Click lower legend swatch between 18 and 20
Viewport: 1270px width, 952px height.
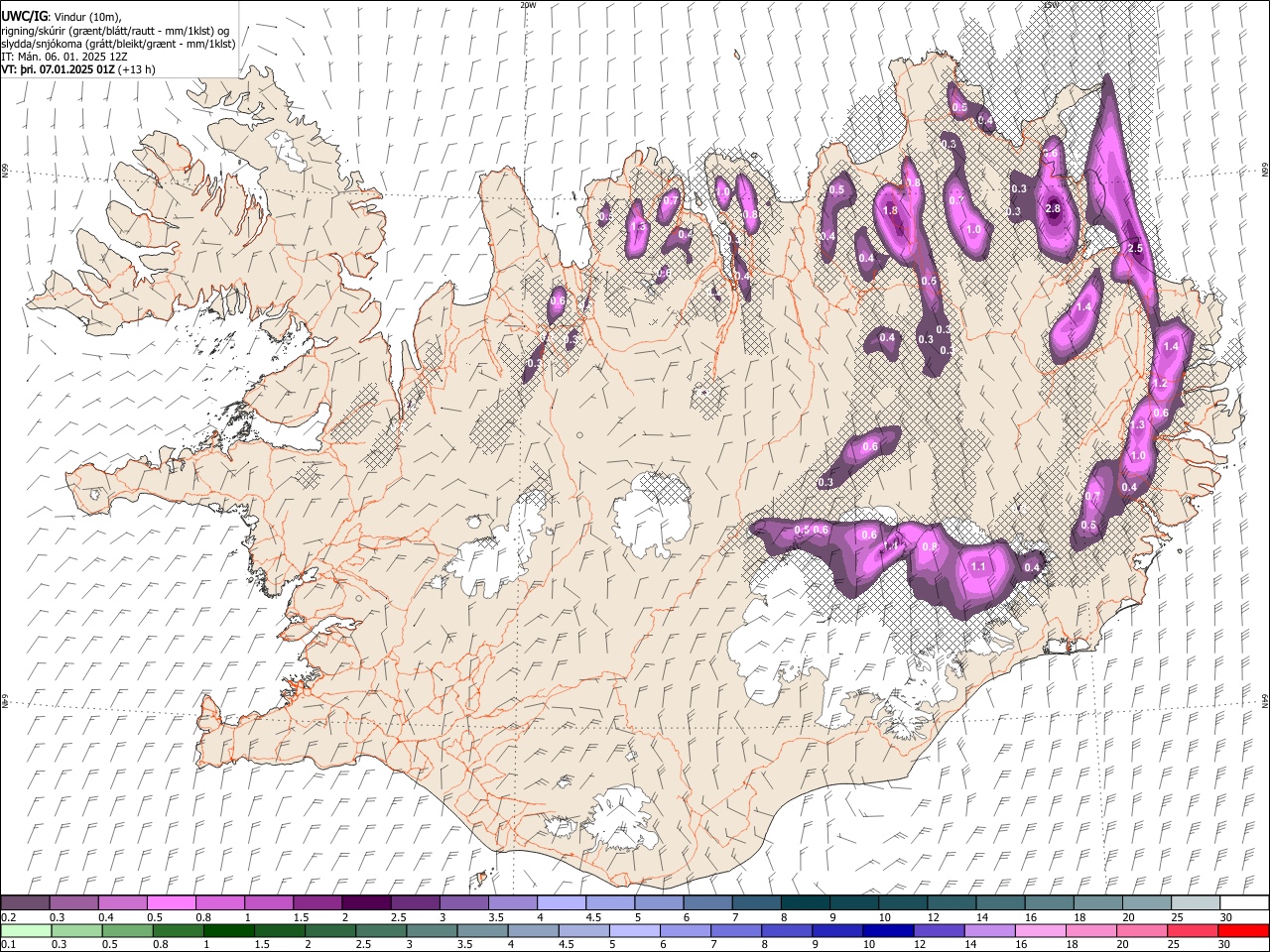click(x=1091, y=930)
